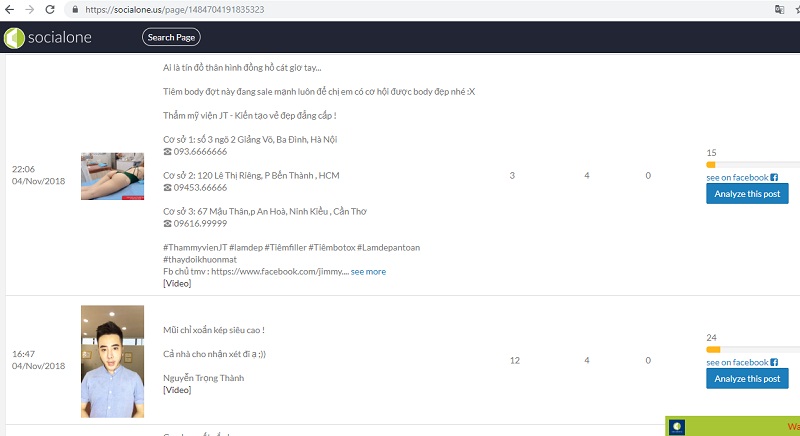The image size is (800, 436).
Task: Open the Search Page button
Action: click(x=171, y=38)
